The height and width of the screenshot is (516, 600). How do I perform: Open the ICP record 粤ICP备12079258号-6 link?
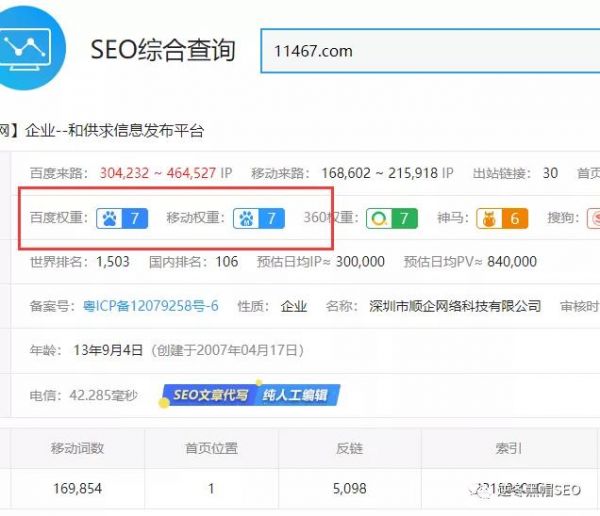point(151,306)
